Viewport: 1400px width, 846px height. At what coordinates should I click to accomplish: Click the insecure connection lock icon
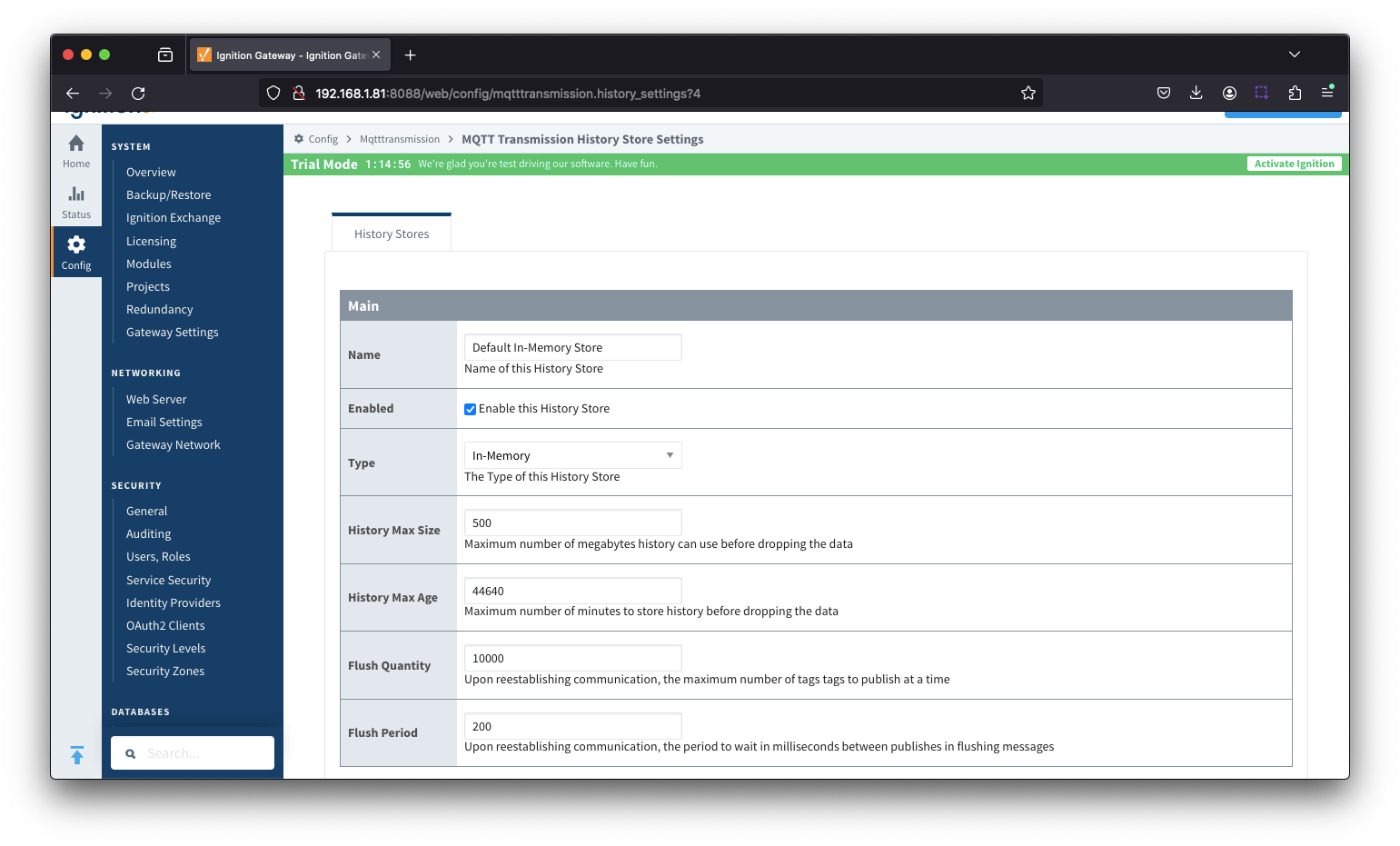298,93
